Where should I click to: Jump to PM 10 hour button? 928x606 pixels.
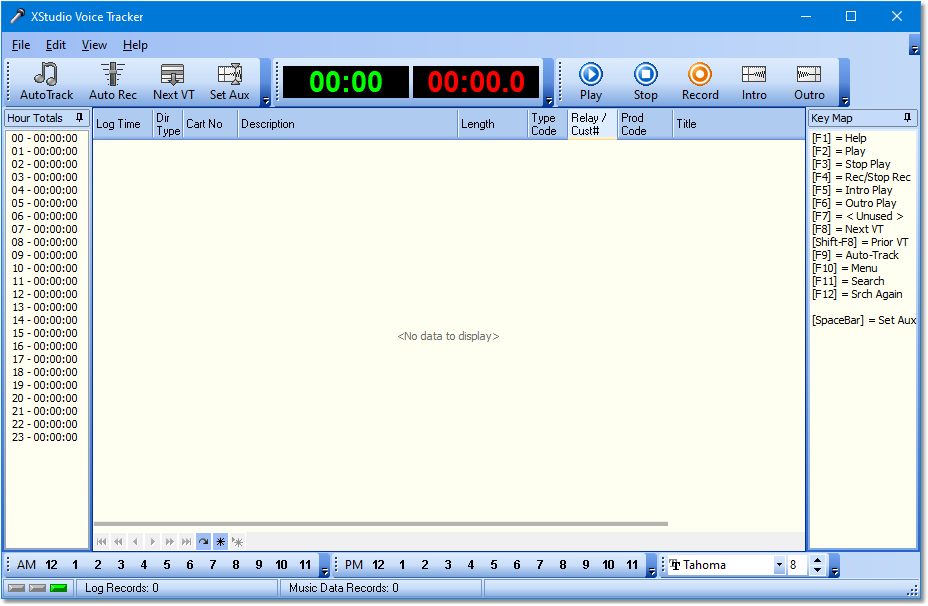608,565
